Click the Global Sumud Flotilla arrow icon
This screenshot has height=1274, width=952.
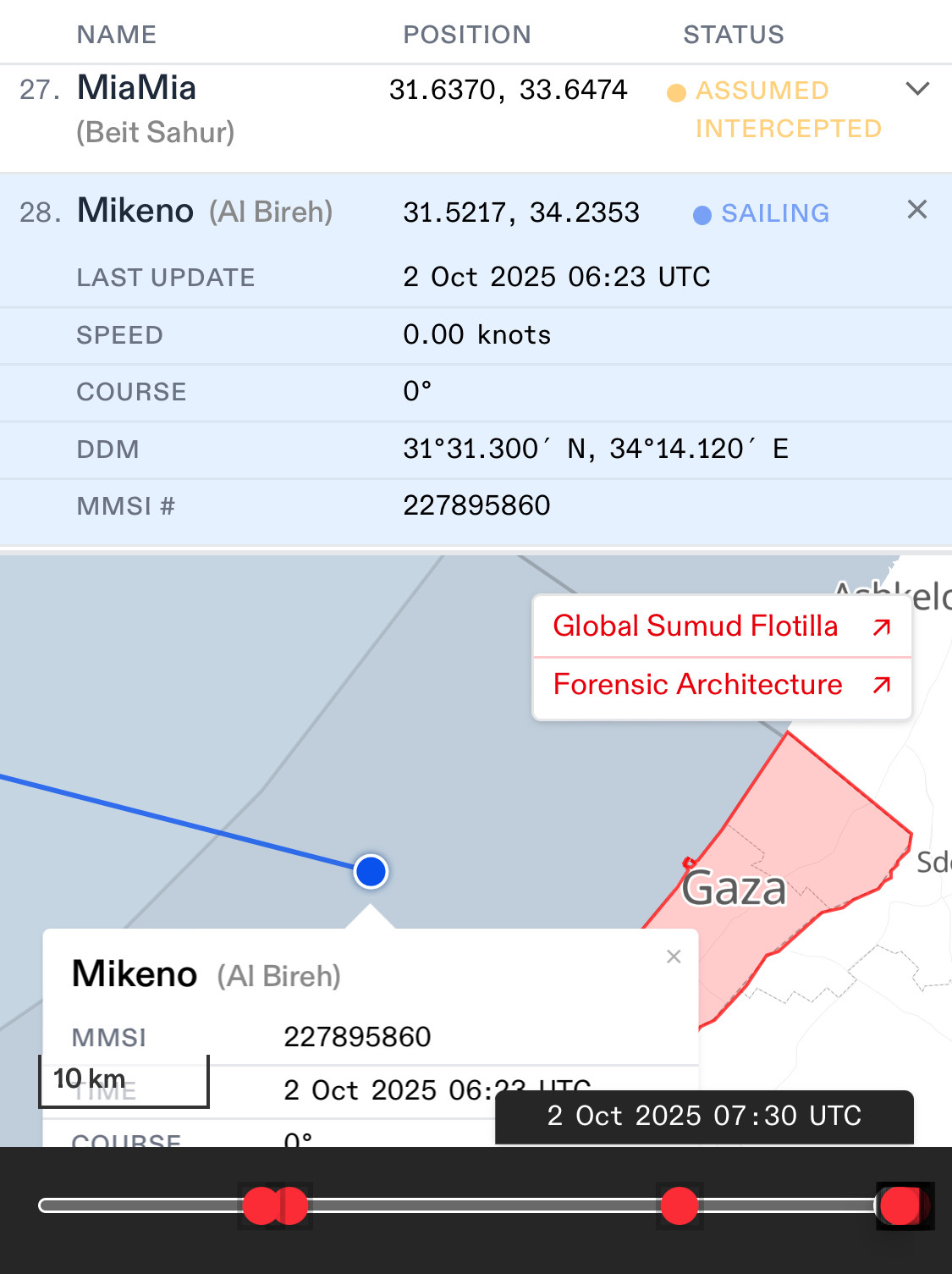click(882, 627)
